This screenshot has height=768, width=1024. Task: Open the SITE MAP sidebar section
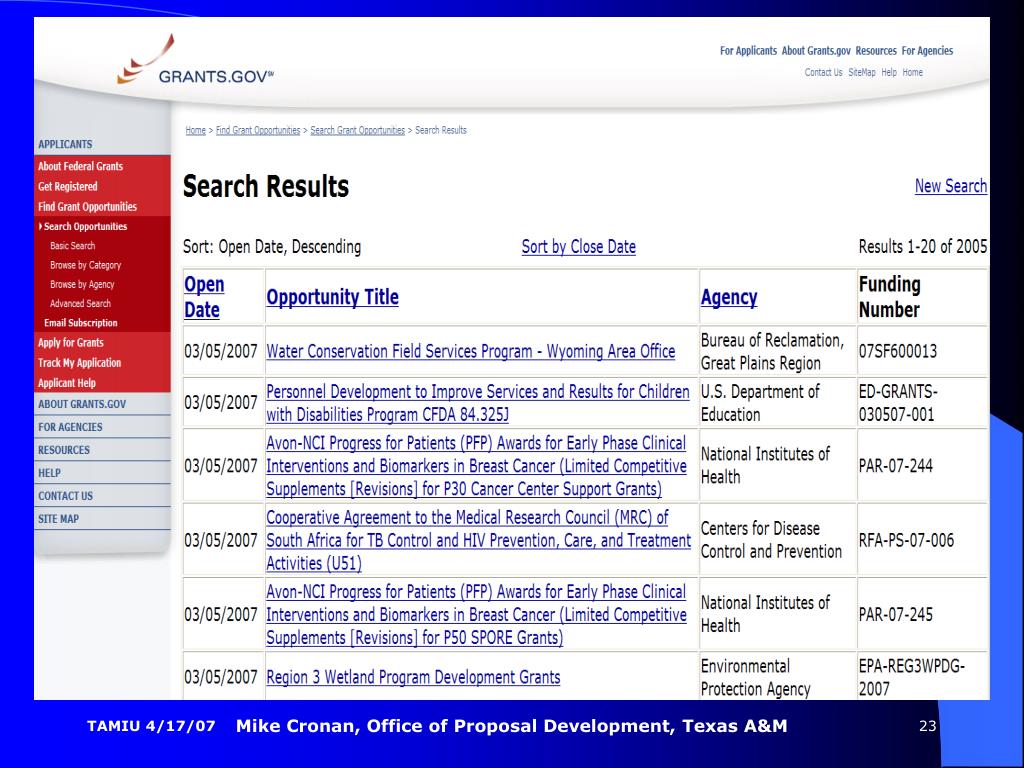[58, 519]
